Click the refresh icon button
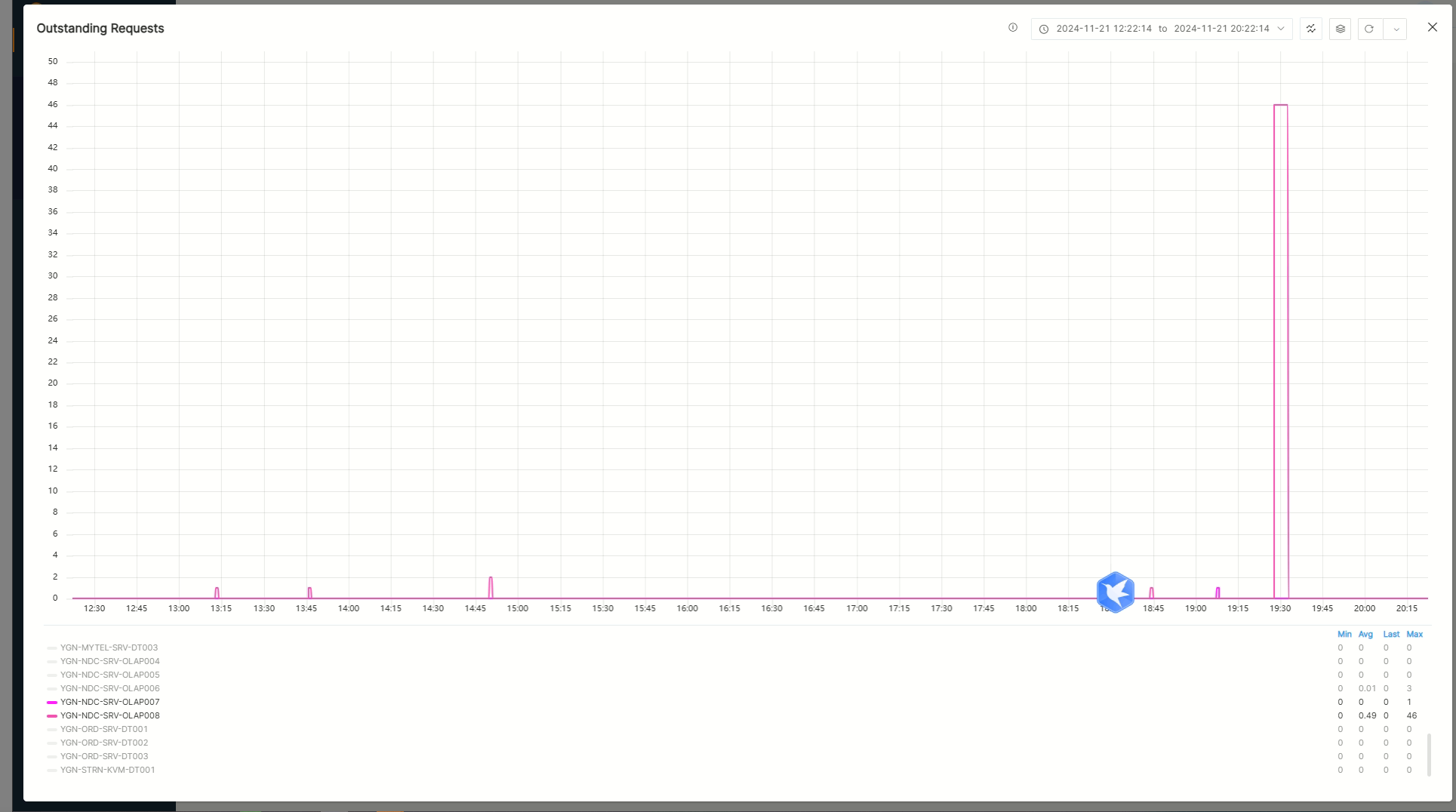This screenshot has height=812, width=1456. pyautogui.click(x=1369, y=29)
